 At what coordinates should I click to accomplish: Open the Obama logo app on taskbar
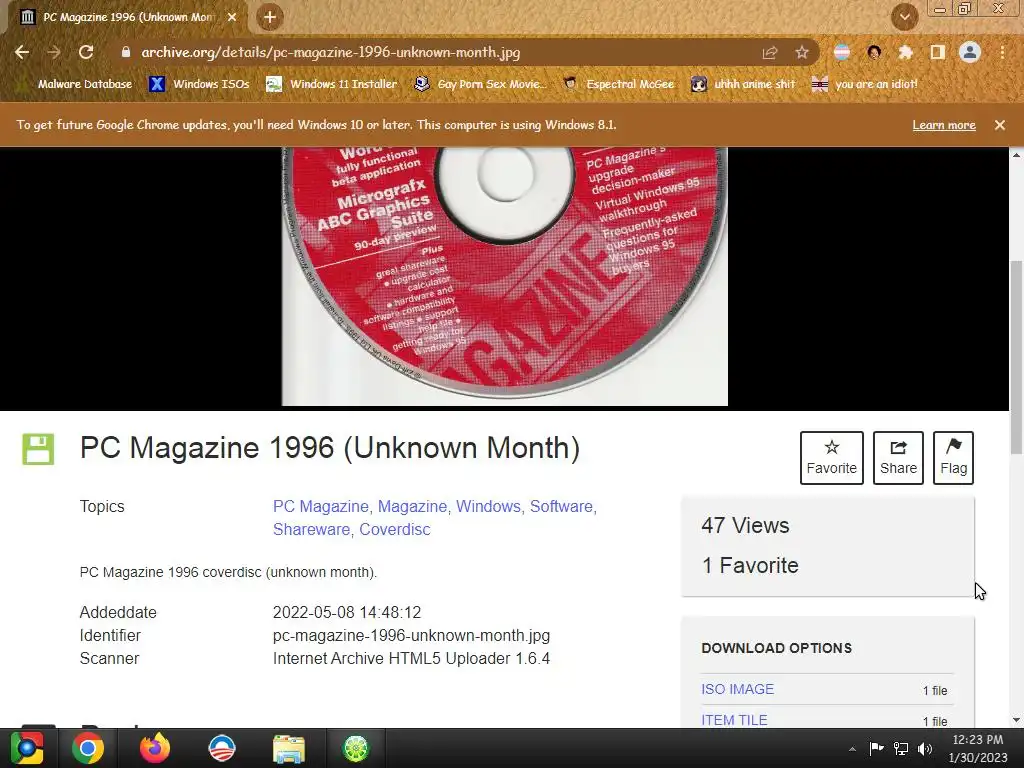pos(222,748)
